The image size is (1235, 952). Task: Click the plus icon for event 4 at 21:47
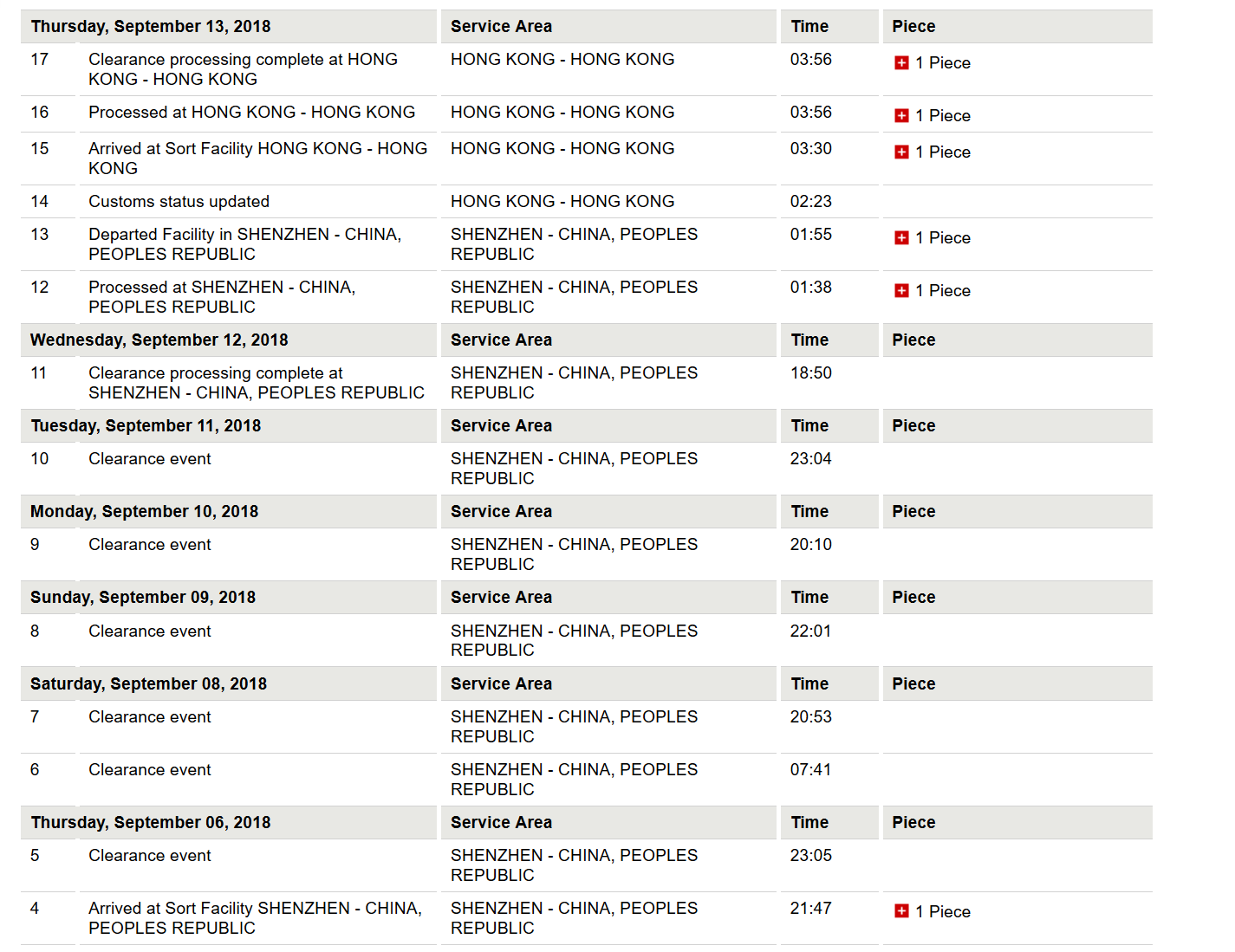point(901,911)
